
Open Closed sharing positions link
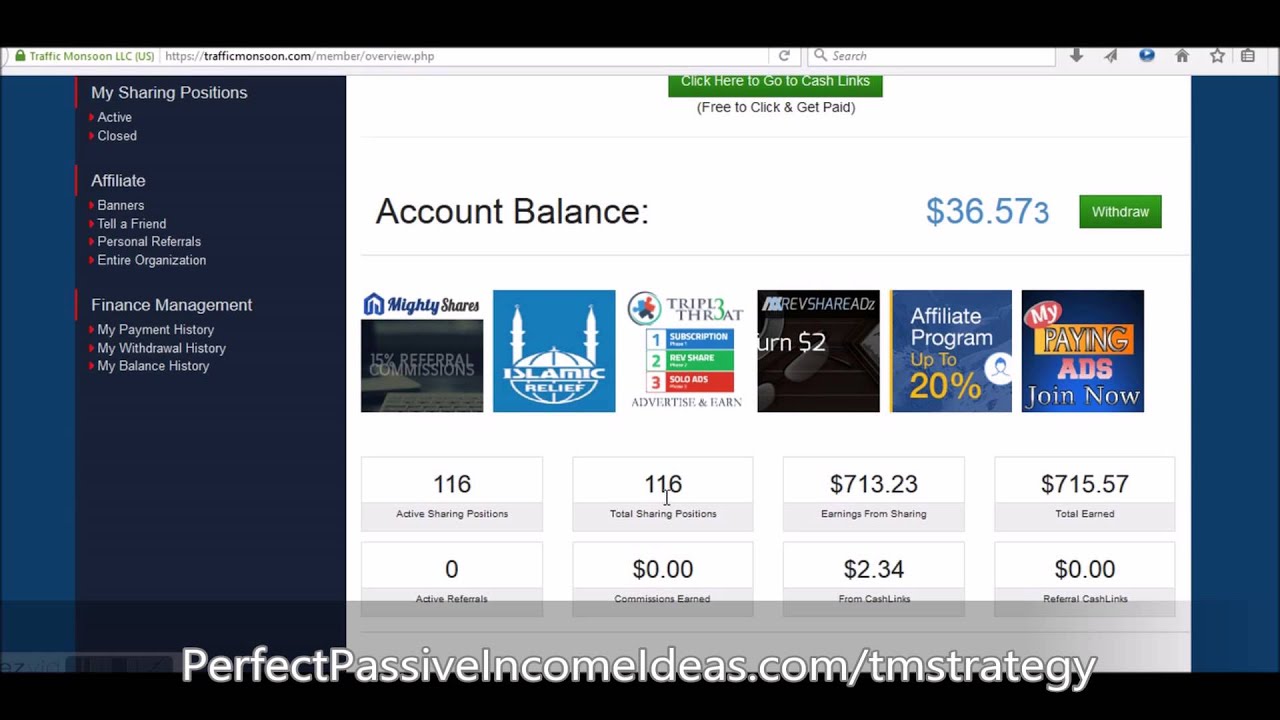117,136
